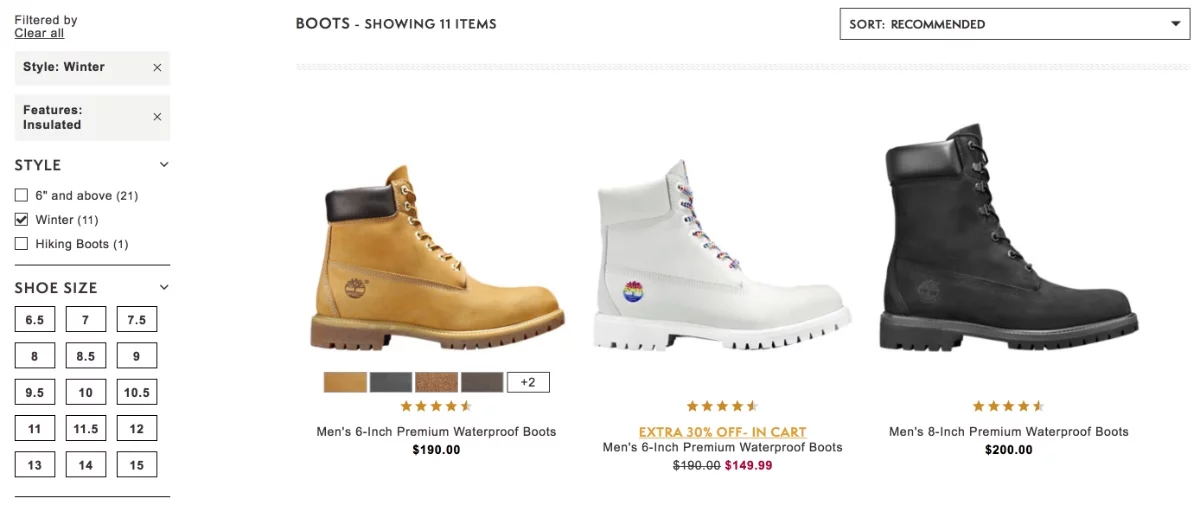
Task: Uncheck the Winter style checkbox
Action: [21, 219]
